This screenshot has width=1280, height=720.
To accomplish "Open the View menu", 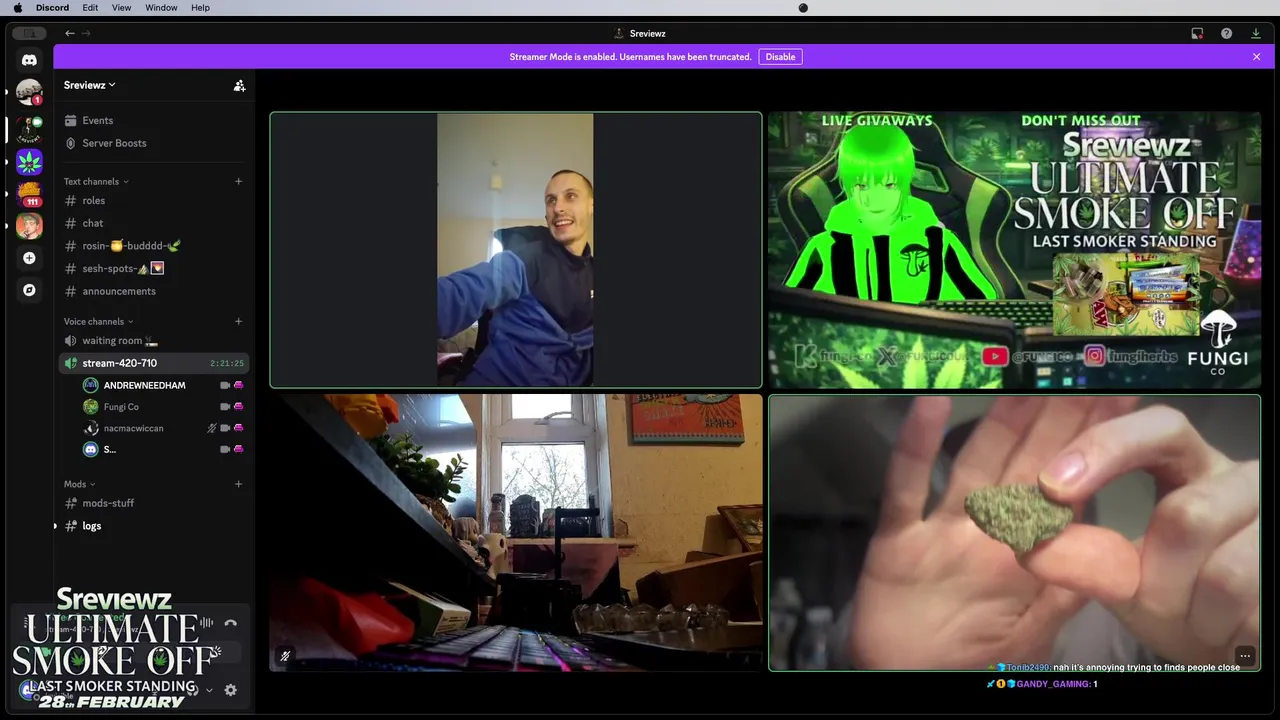I will pyautogui.click(x=121, y=8).
